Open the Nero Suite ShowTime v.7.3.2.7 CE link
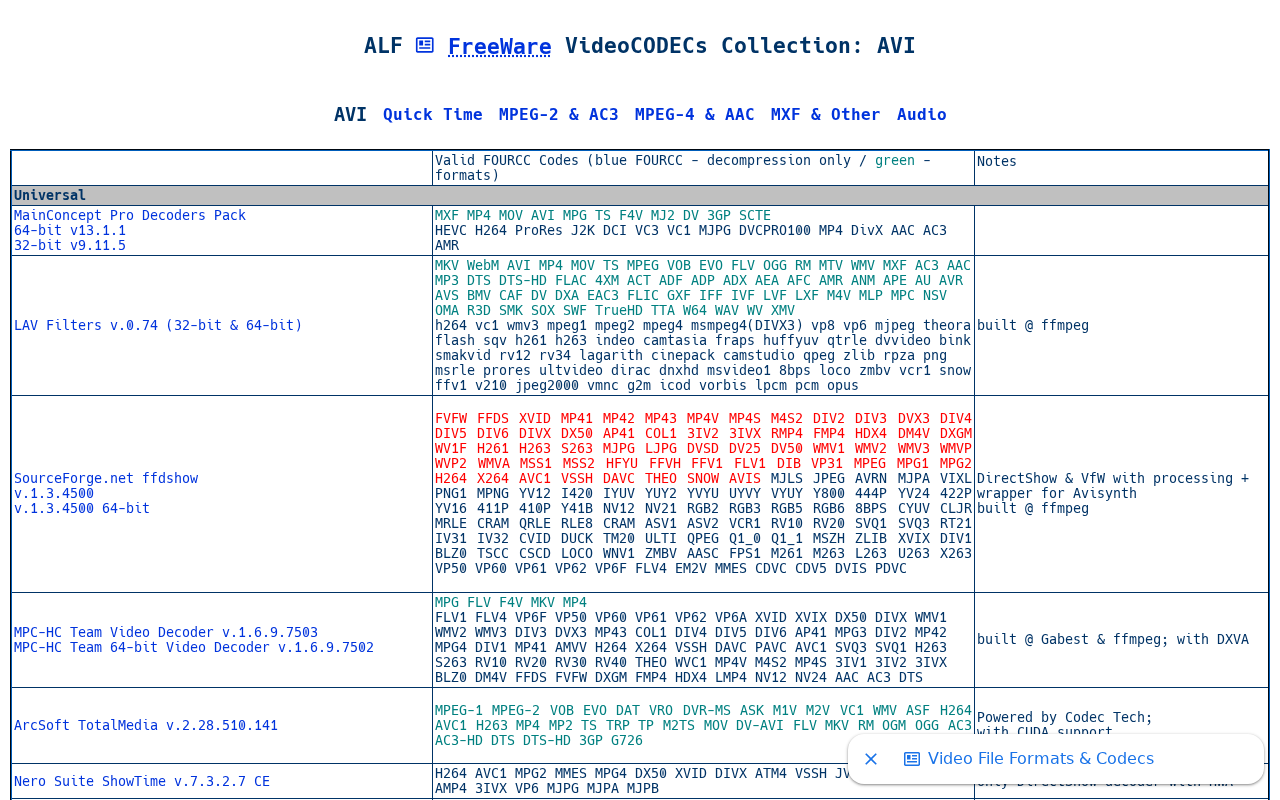The height and width of the screenshot is (800, 1280). click(142, 781)
